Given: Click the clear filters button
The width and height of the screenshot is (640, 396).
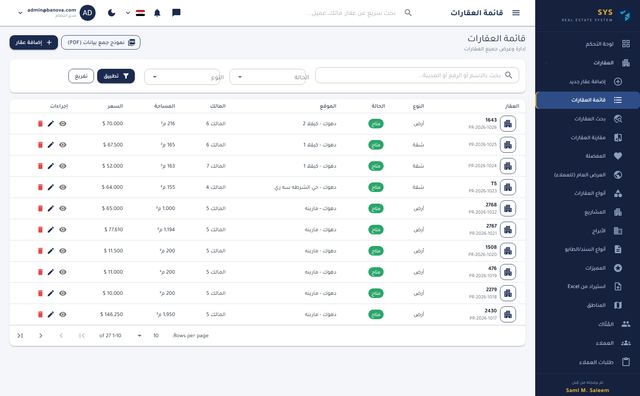Looking at the screenshot, I should 81,76.
